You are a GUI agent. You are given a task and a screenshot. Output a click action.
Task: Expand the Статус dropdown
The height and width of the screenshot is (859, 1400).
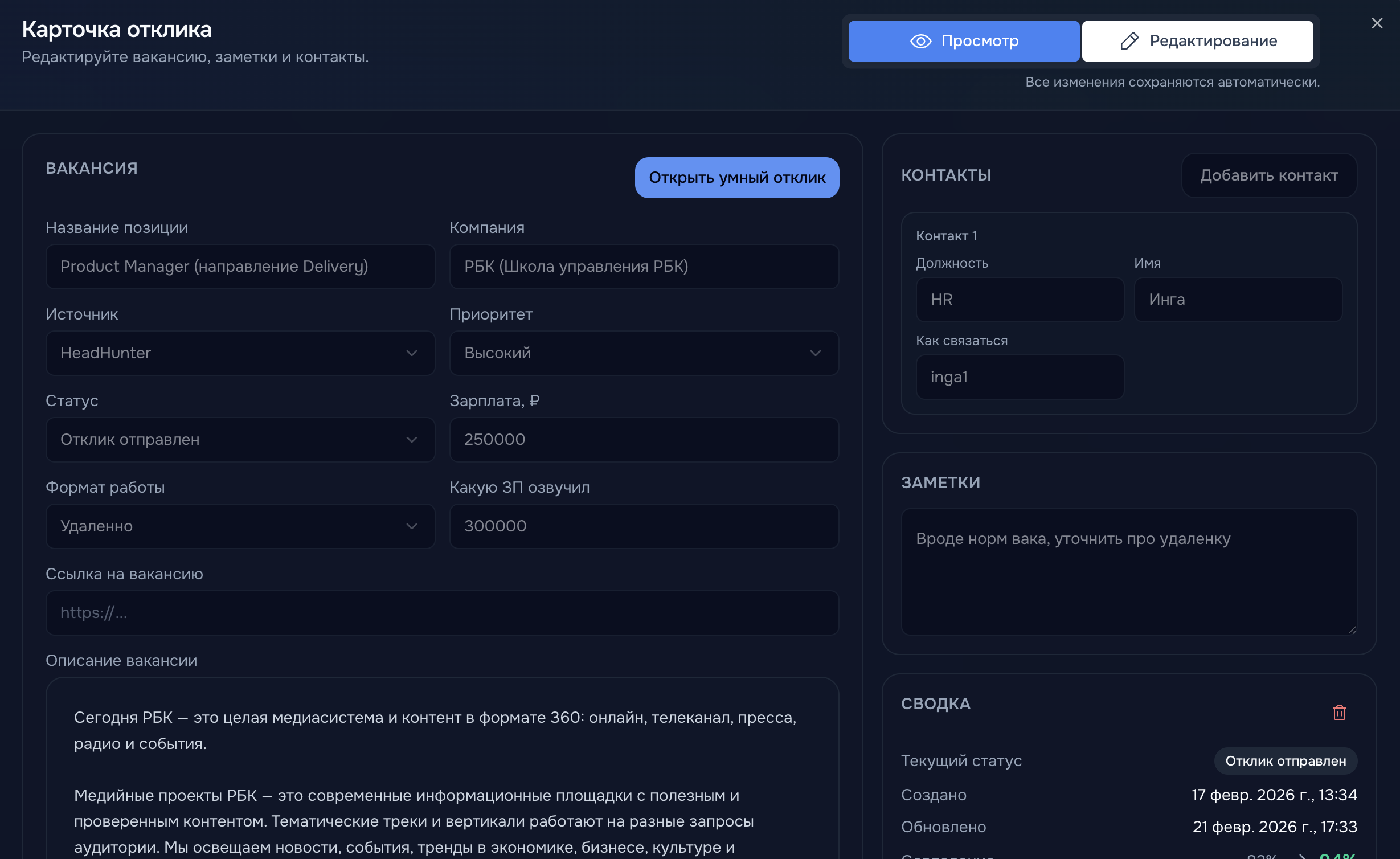[x=240, y=440]
